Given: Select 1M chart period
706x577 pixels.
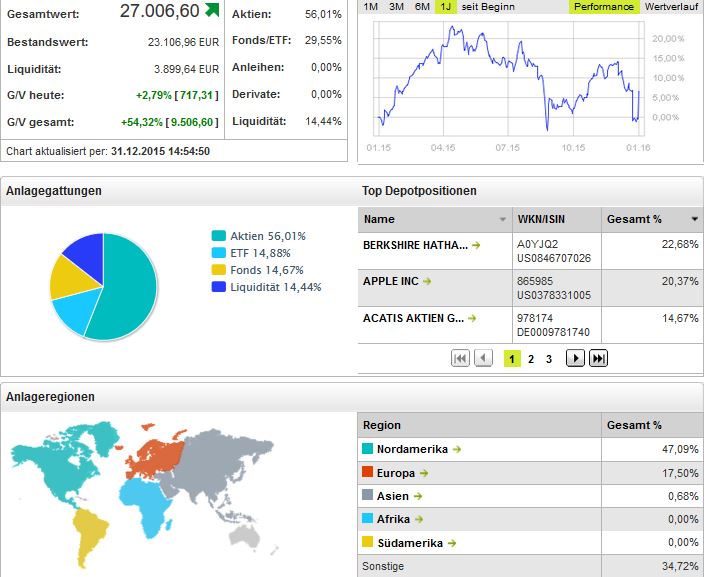Looking at the screenshot, I should 371,7.
